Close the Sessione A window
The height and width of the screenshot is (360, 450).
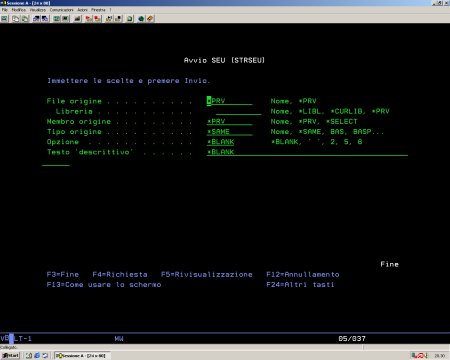(447, 3)
